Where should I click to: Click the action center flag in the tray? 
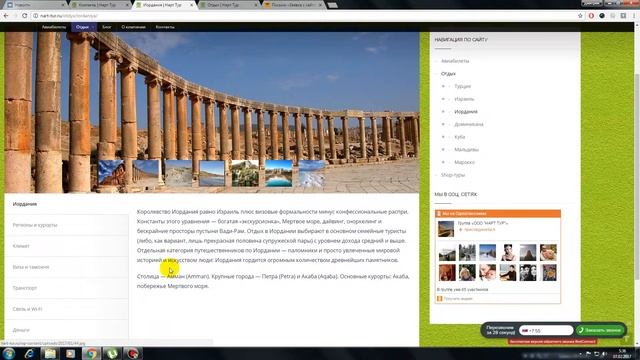click(x=588, y=354)
